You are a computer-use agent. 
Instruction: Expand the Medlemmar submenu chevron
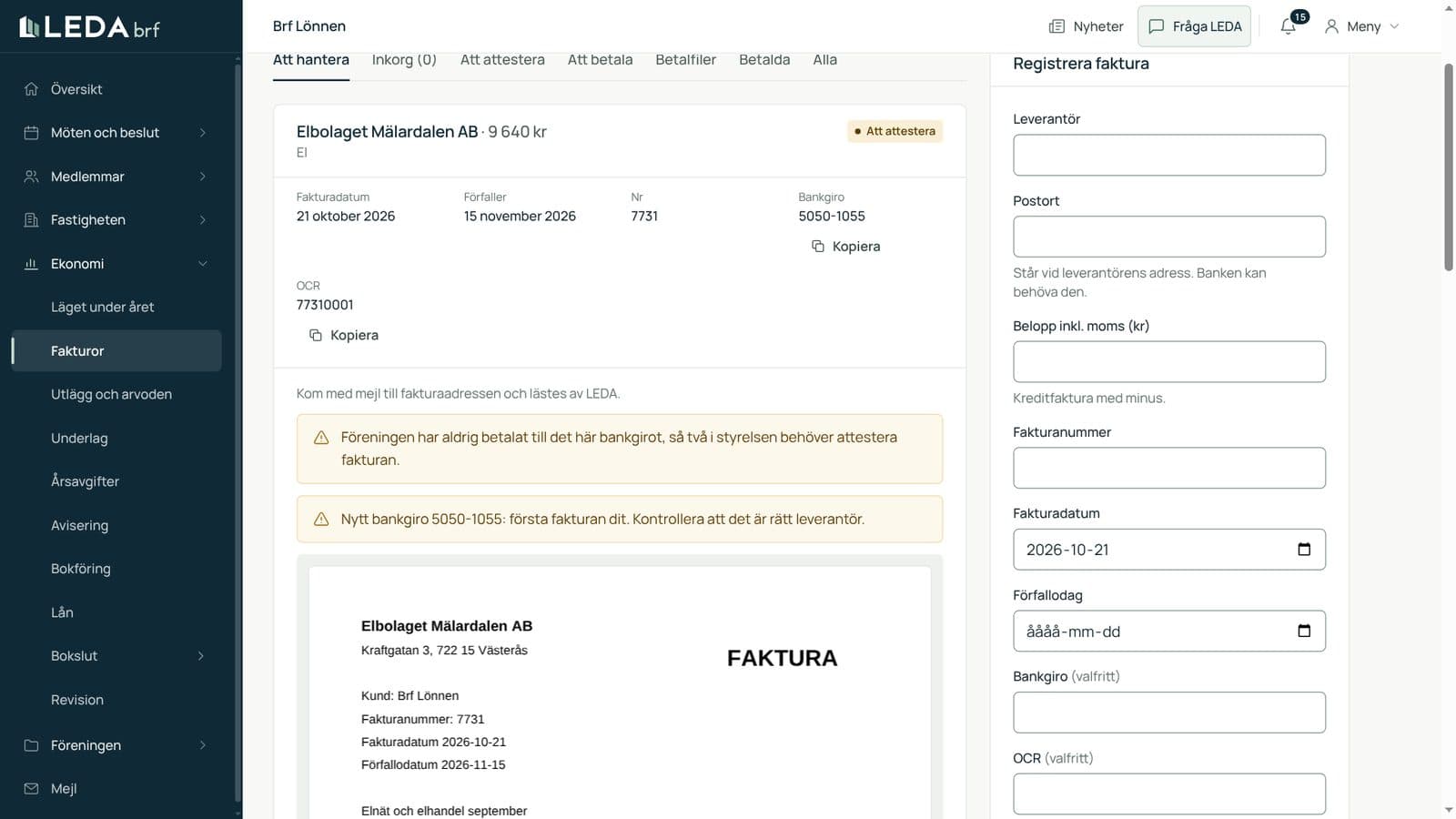point(202,177)
